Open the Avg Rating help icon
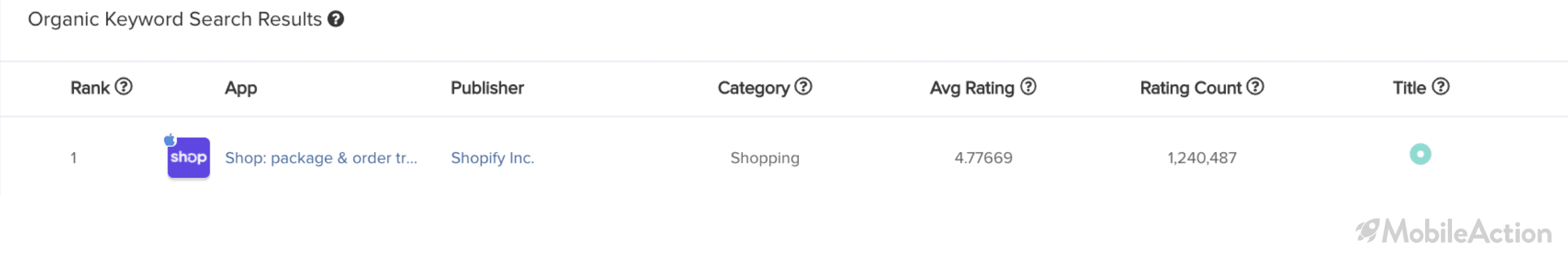The height and width of the screenshot is (276, 1568). (x=1028, y=87)
